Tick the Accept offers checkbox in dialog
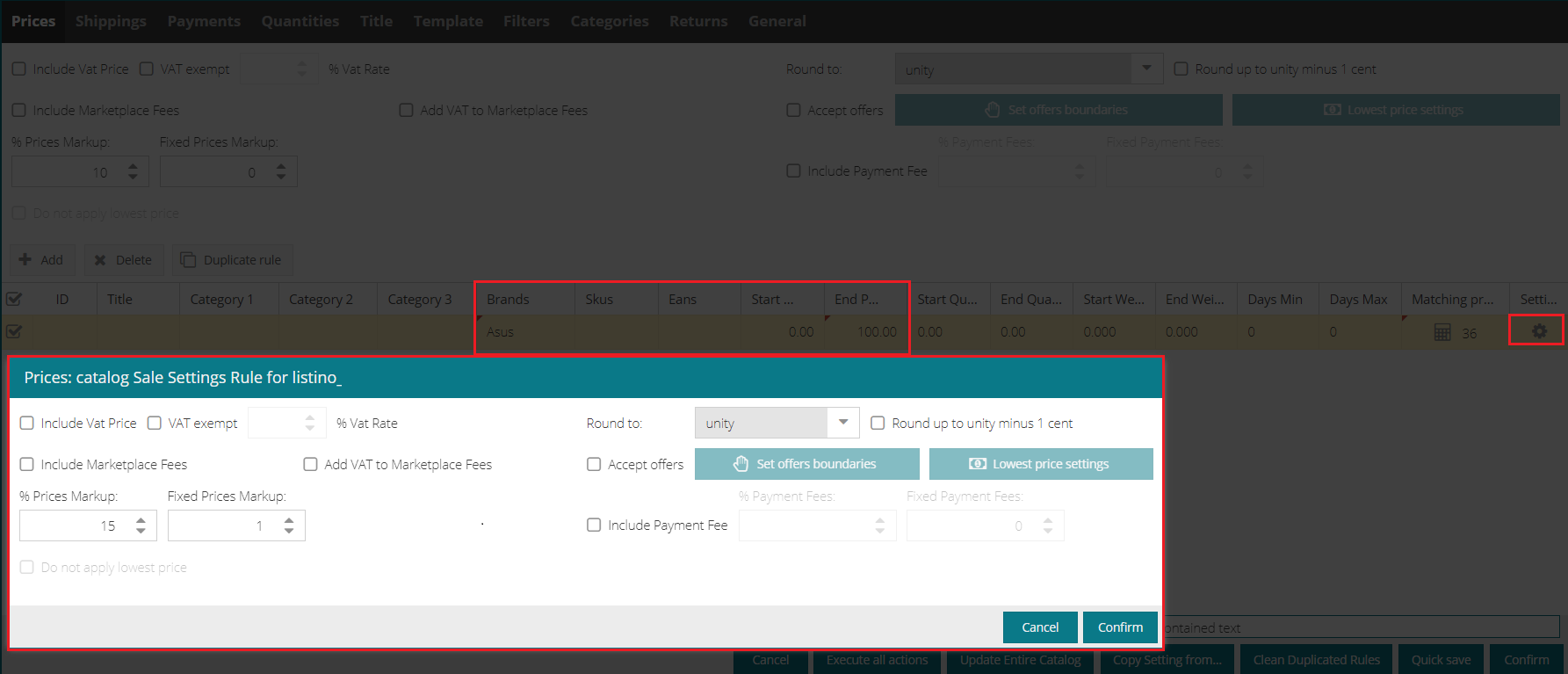1568x674 pixels. (x=594, y=465)
